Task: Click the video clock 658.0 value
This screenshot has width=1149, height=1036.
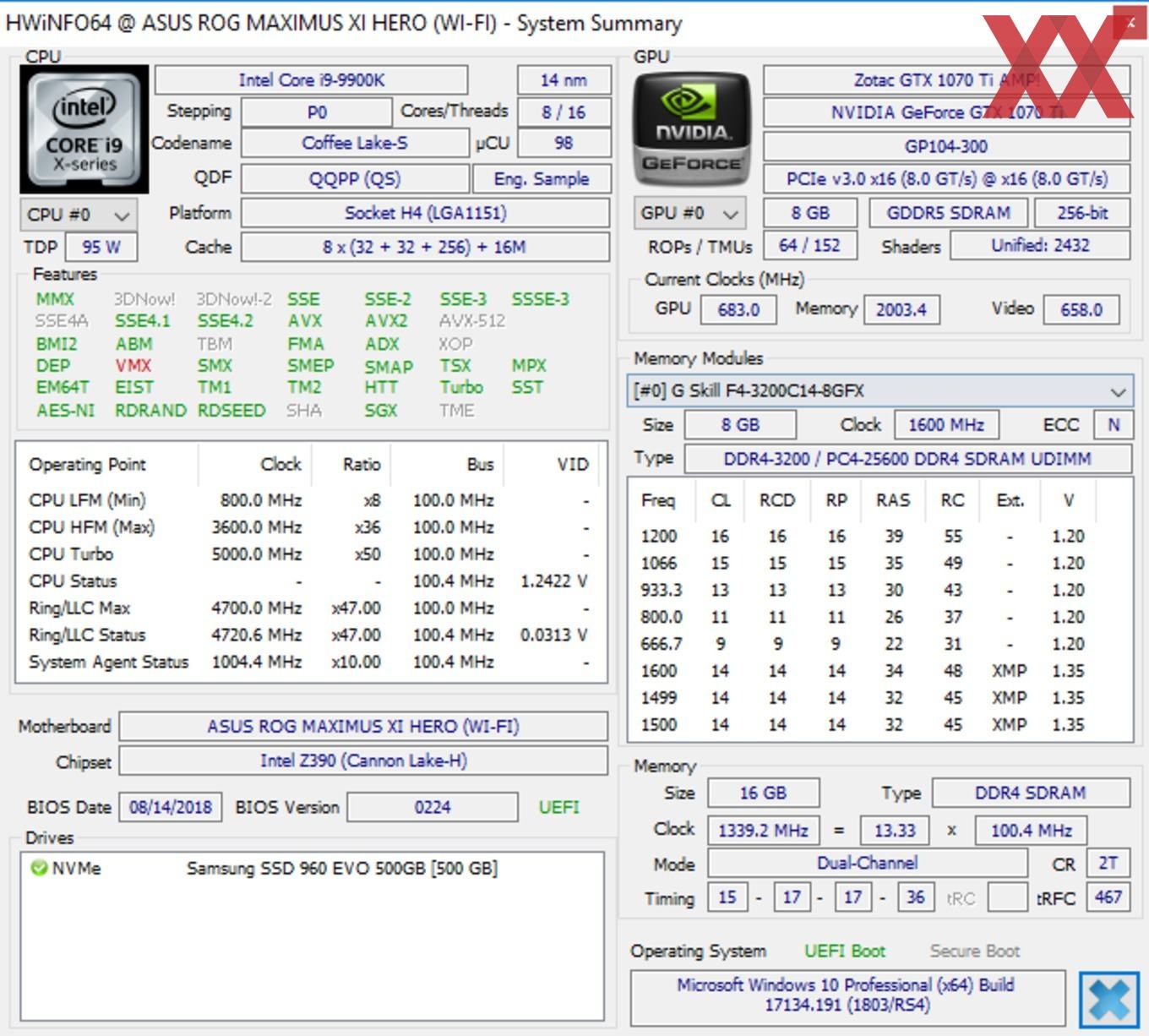Action: tap(1081, 309)
